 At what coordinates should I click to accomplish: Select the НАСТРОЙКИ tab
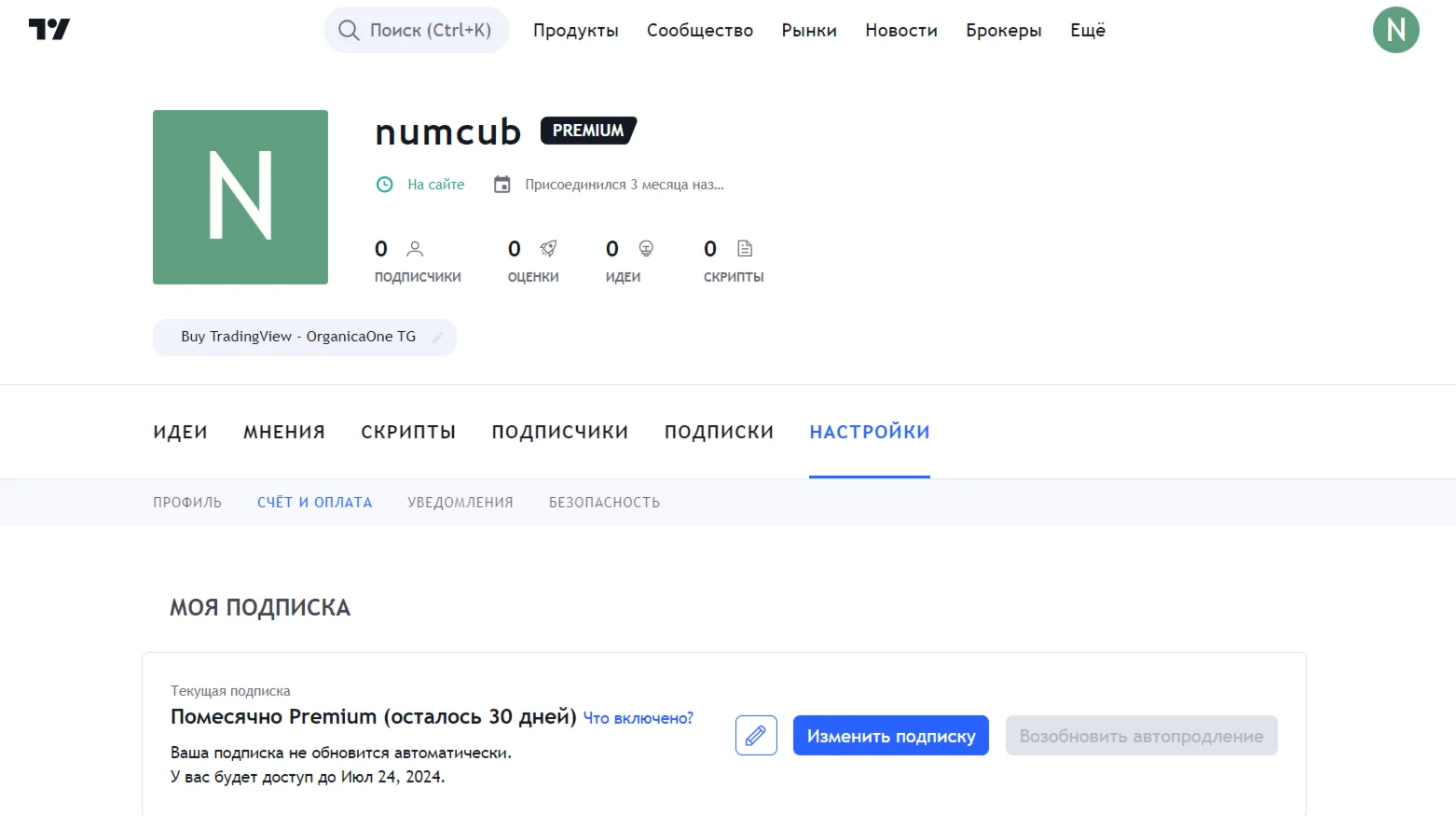pos(870,432)
